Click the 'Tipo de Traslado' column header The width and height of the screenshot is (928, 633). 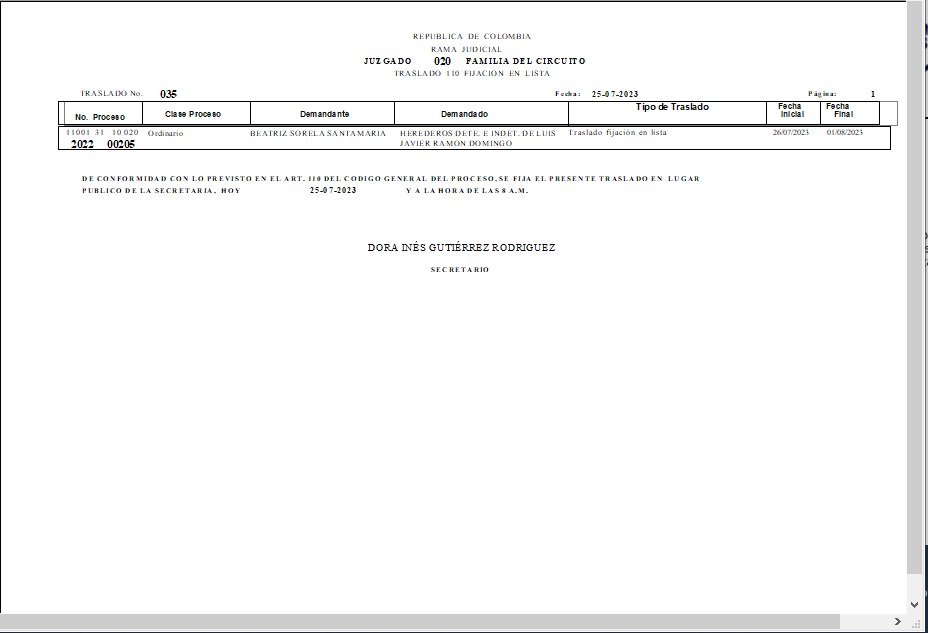click(x=672, y=107)
